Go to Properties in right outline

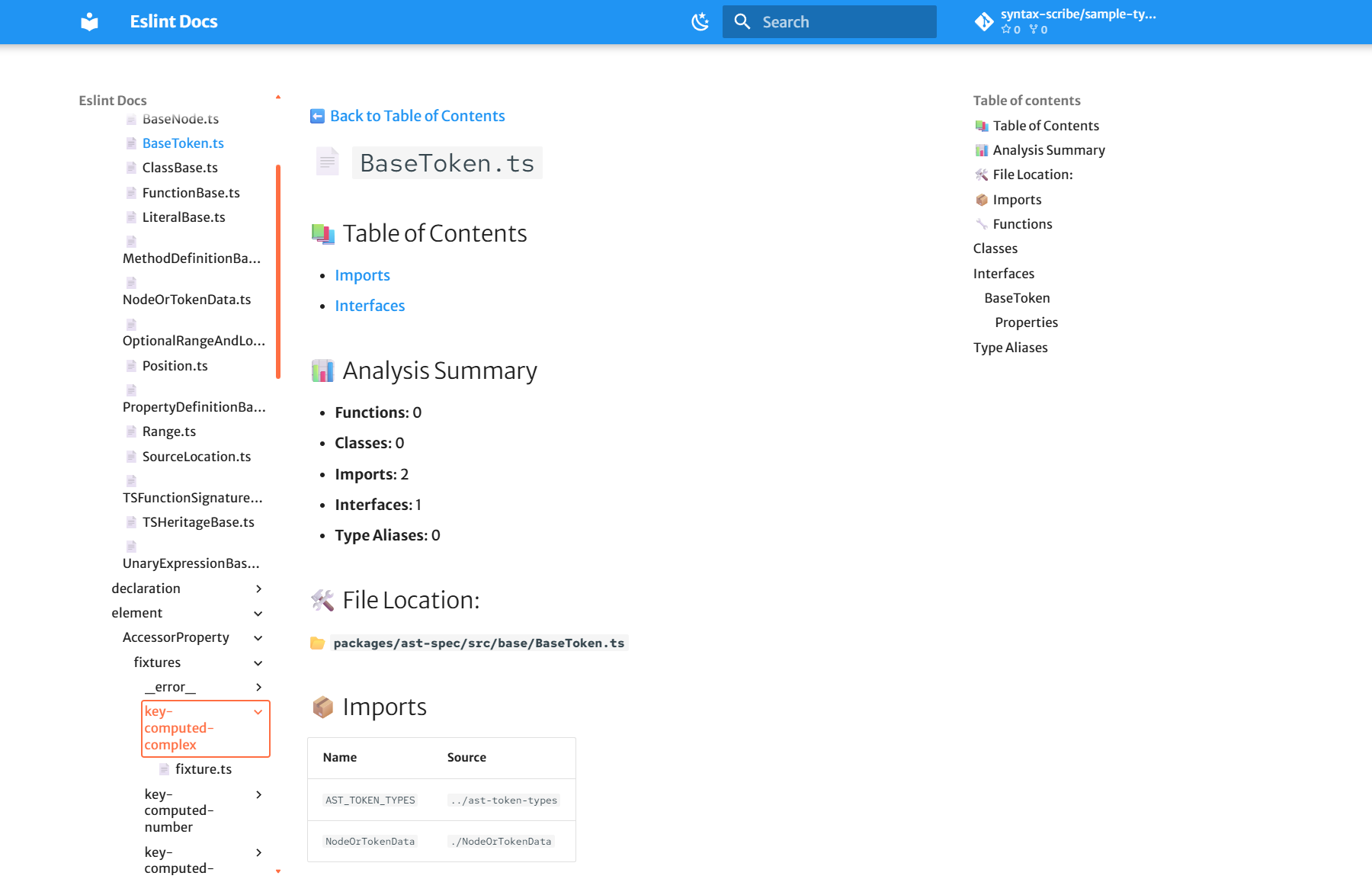1026,322
